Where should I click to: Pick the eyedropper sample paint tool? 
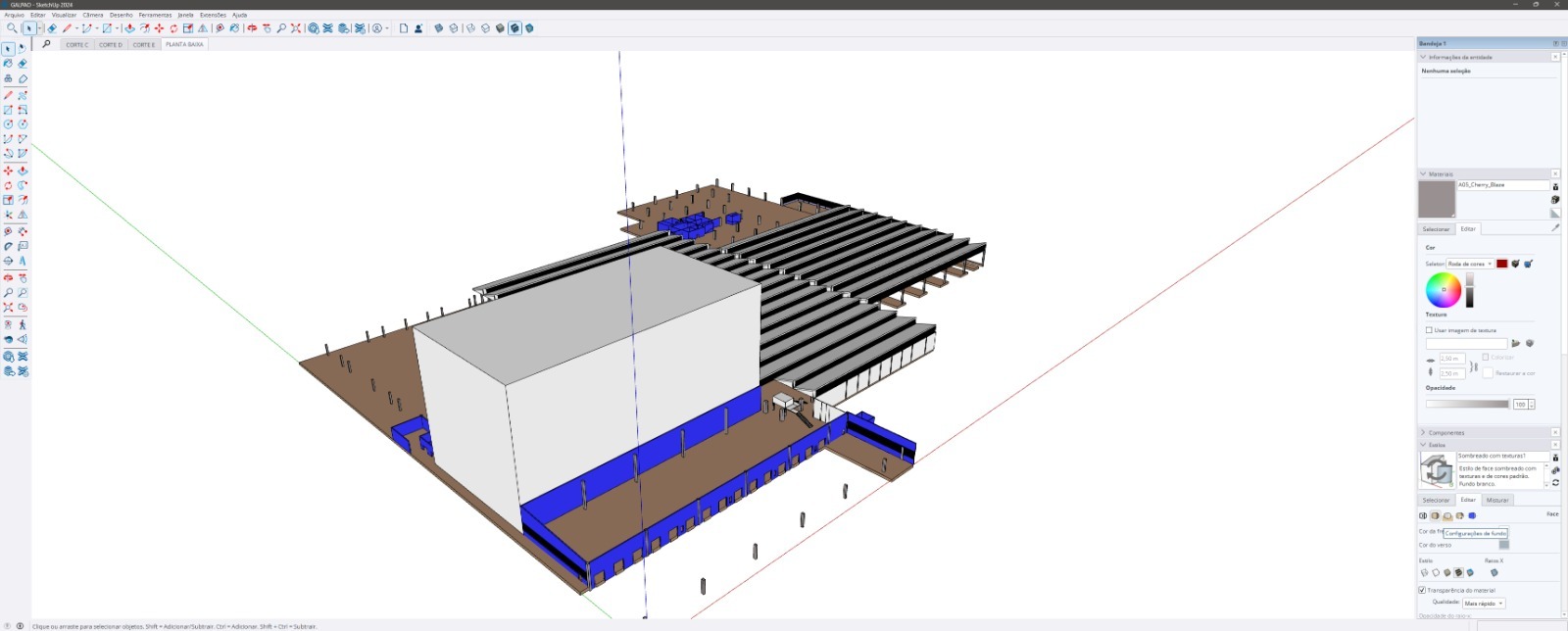coord(1554,228)
